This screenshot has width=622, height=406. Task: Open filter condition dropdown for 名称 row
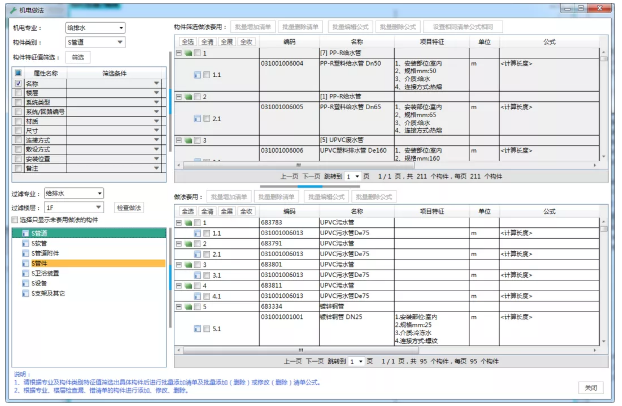pos(157,83)
